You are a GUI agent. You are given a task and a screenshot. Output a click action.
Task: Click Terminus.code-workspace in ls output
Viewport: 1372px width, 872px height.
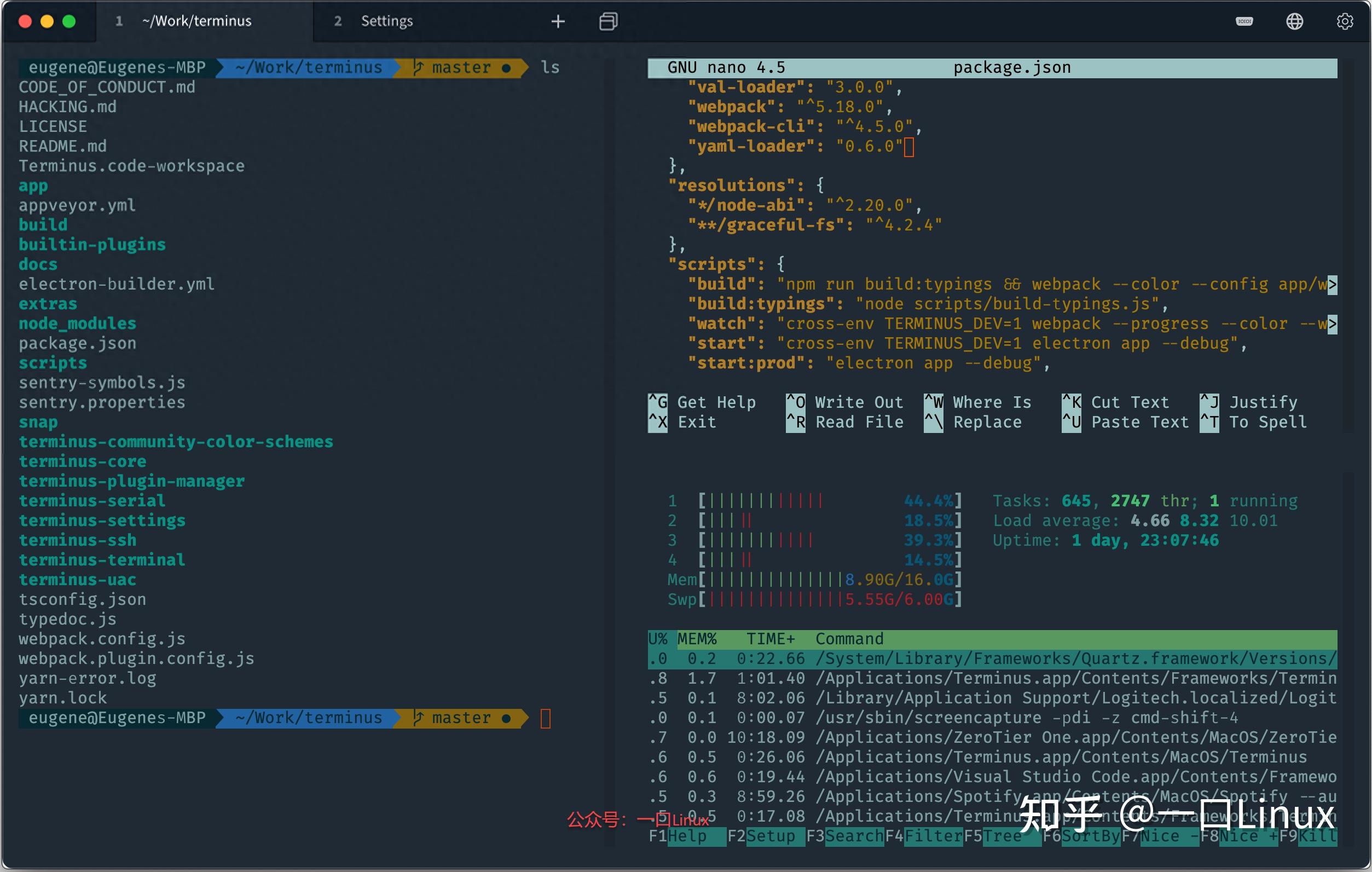coord(131,166)
